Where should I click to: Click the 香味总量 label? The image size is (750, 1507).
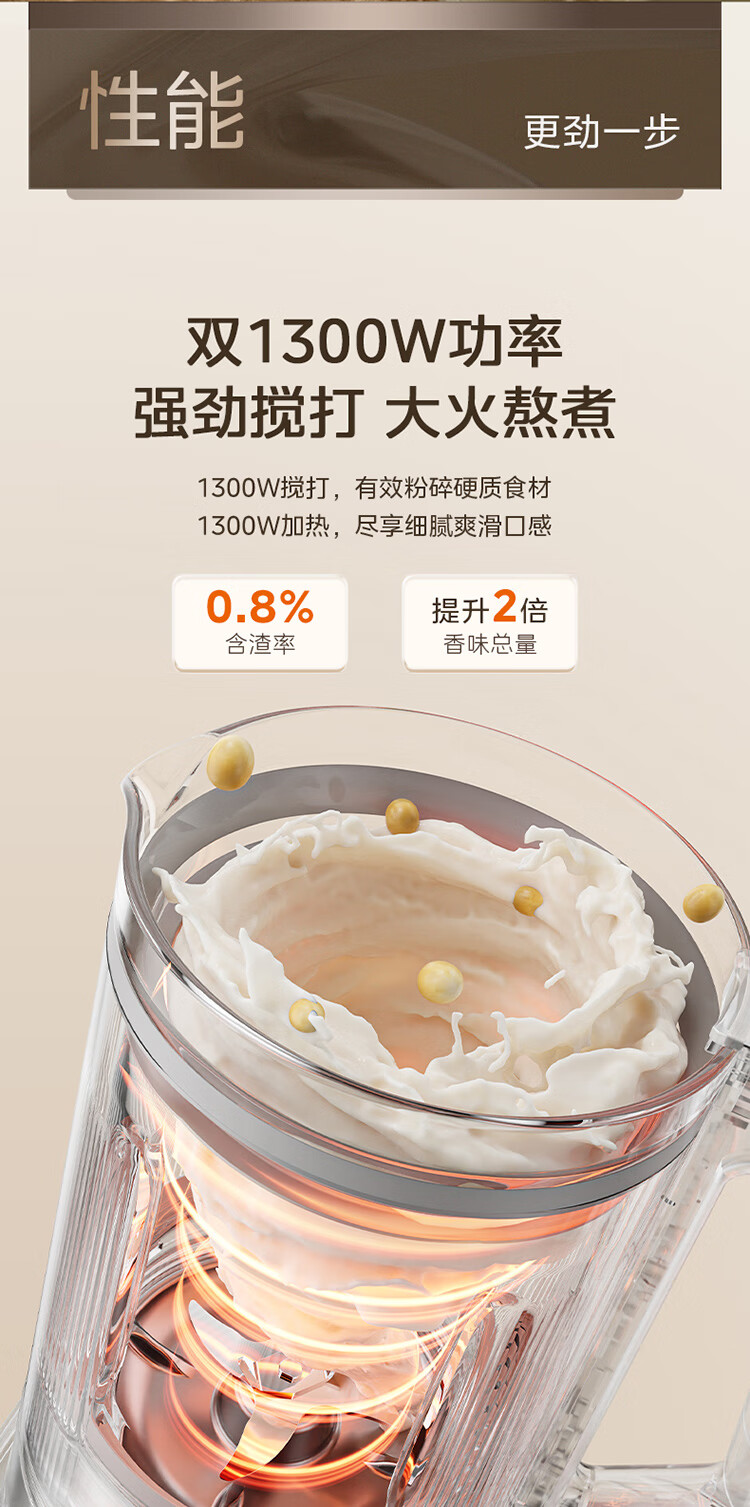tap(490, 645)
